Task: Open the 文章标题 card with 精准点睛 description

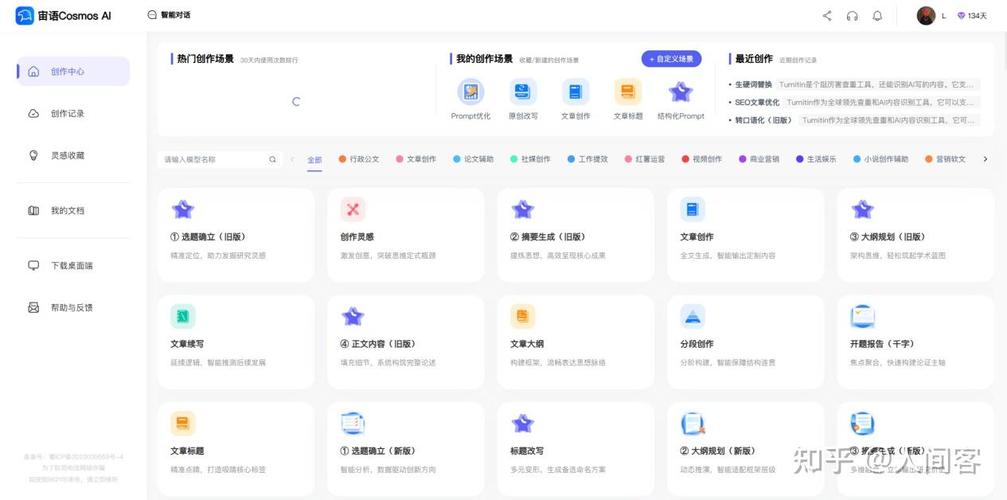Action: point(236,449)
